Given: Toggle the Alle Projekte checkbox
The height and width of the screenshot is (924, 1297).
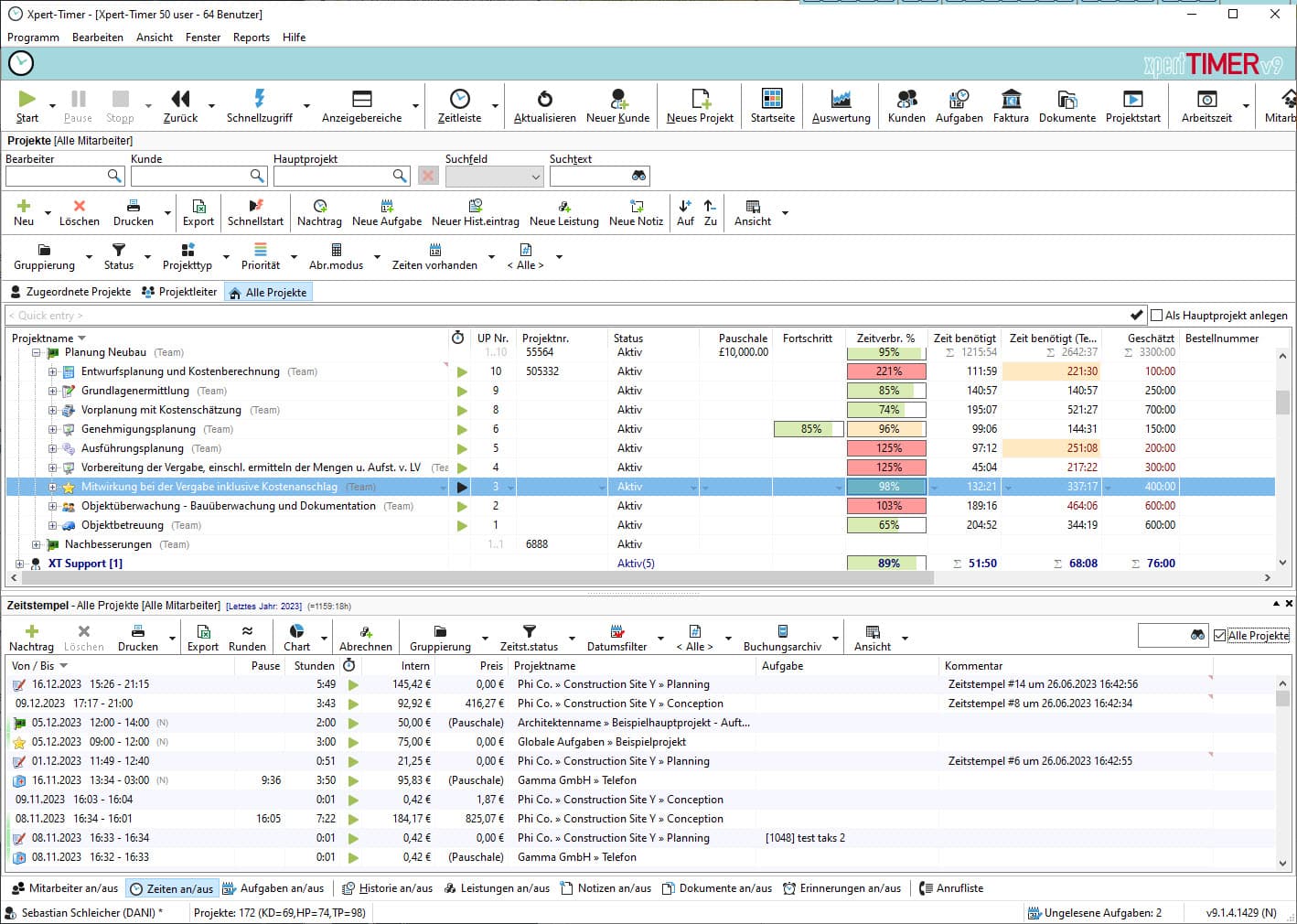Looking at the screenshot, I should click(x=1219, y=636).
